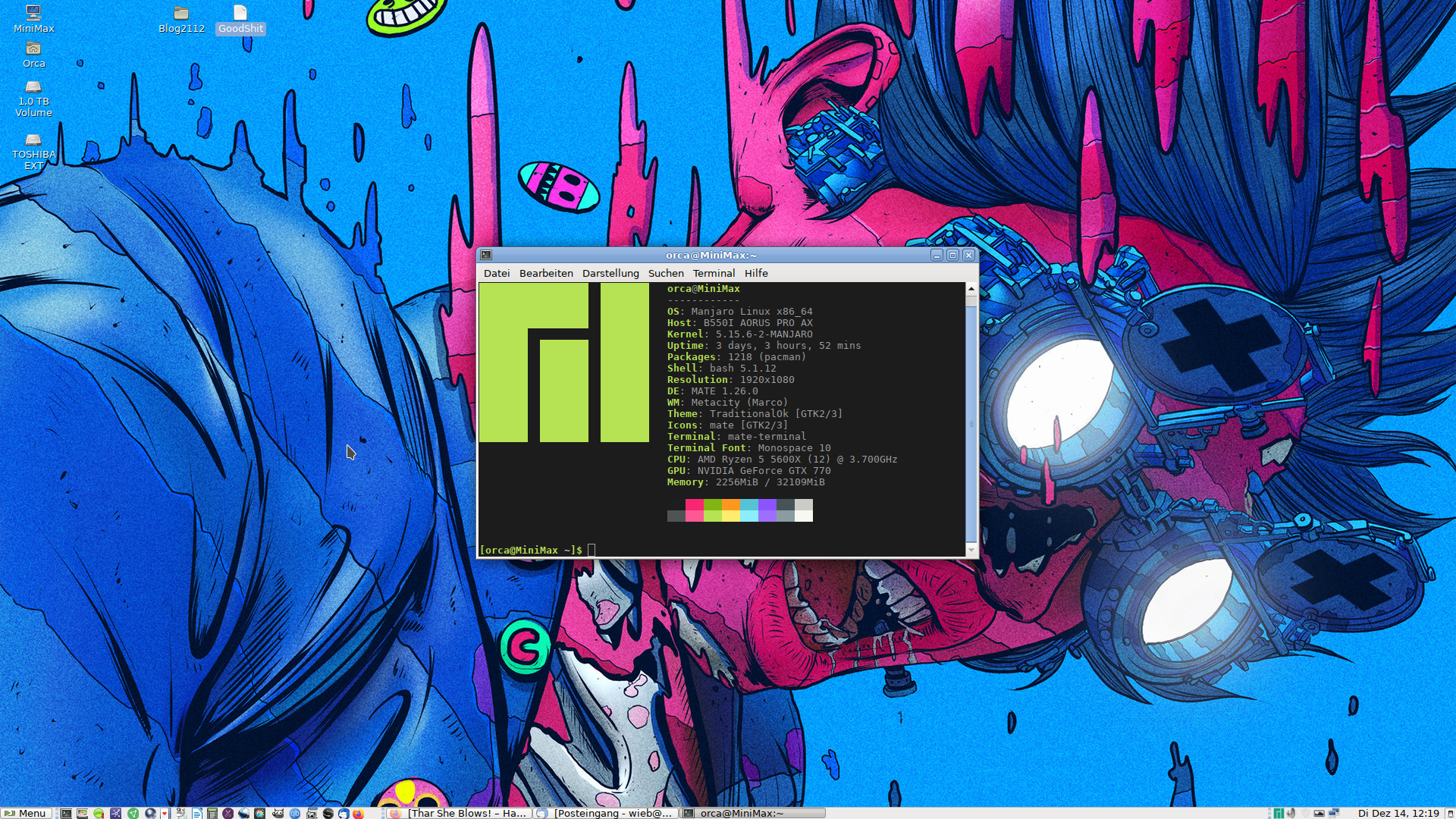Open terminal window menu icon in titlebar
Viewport: 1456px width, 819px height.
tap(486, 256)
